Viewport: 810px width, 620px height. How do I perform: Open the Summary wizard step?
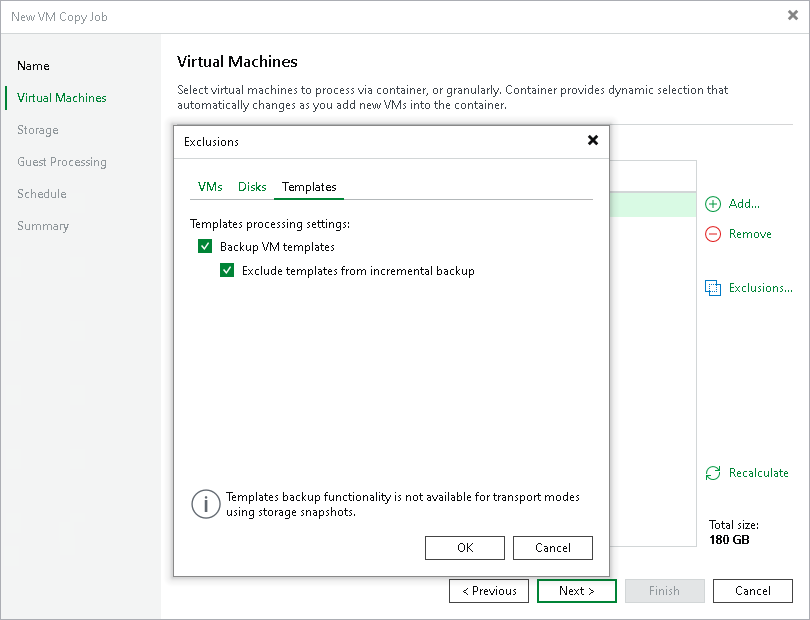tap(43, 226)
